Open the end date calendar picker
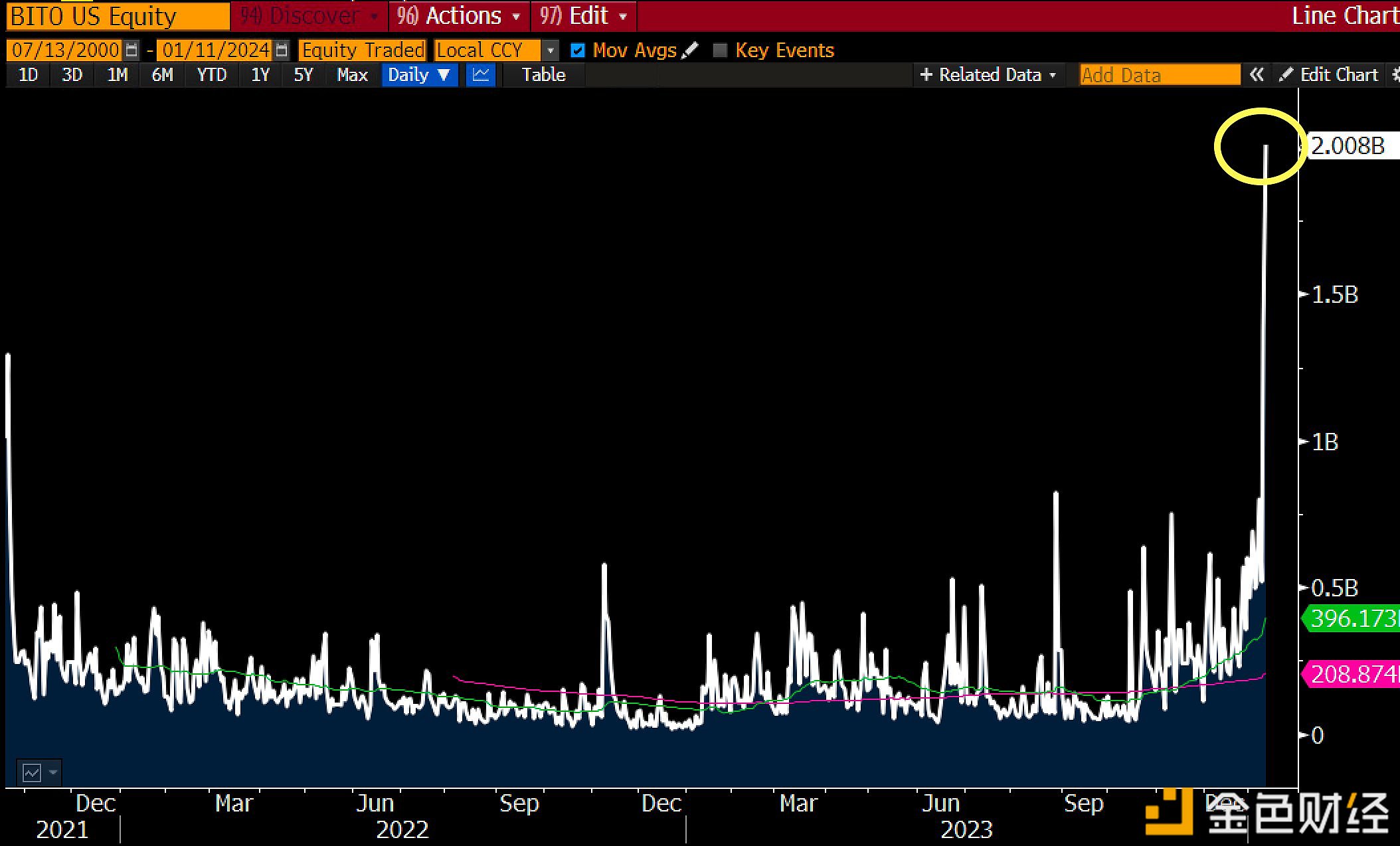 coord(282,50)
